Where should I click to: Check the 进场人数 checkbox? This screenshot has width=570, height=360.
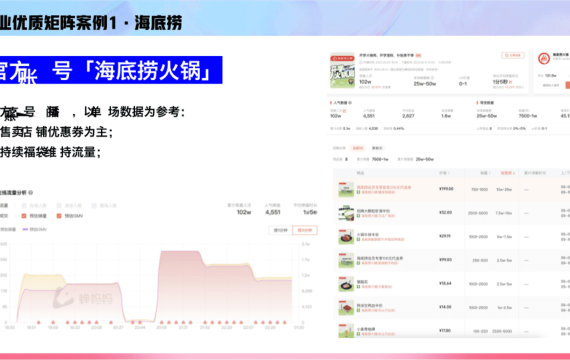[59, 206]
